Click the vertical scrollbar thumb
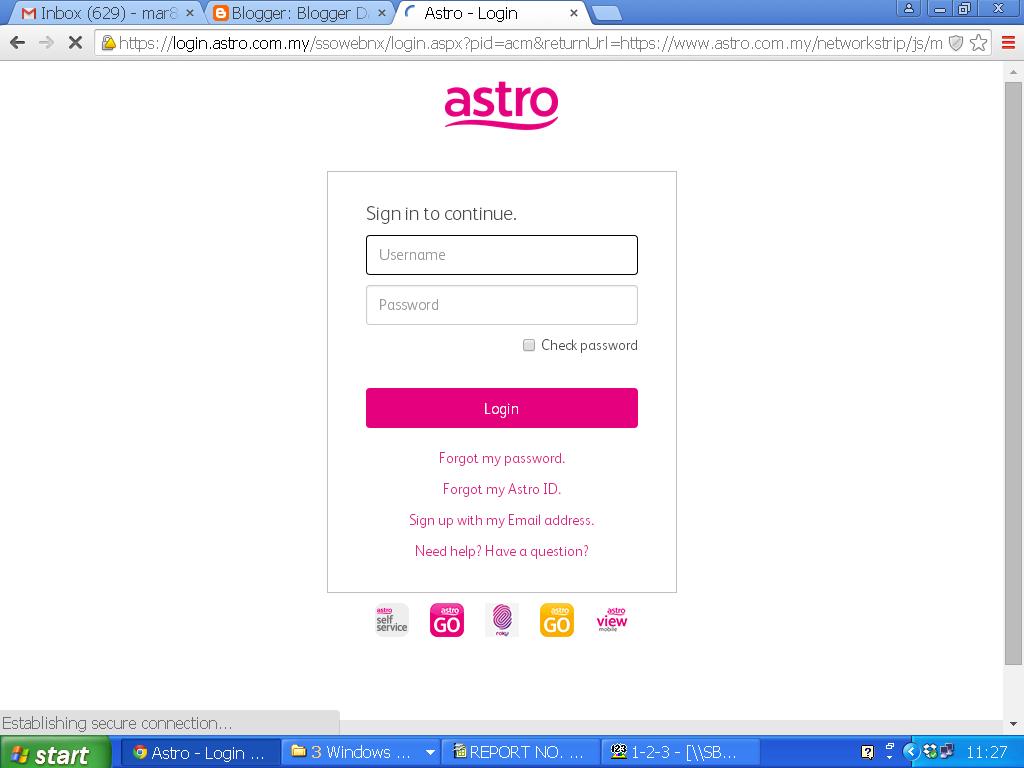This screenshot has height=768, width=1024. click(1013, 372)
